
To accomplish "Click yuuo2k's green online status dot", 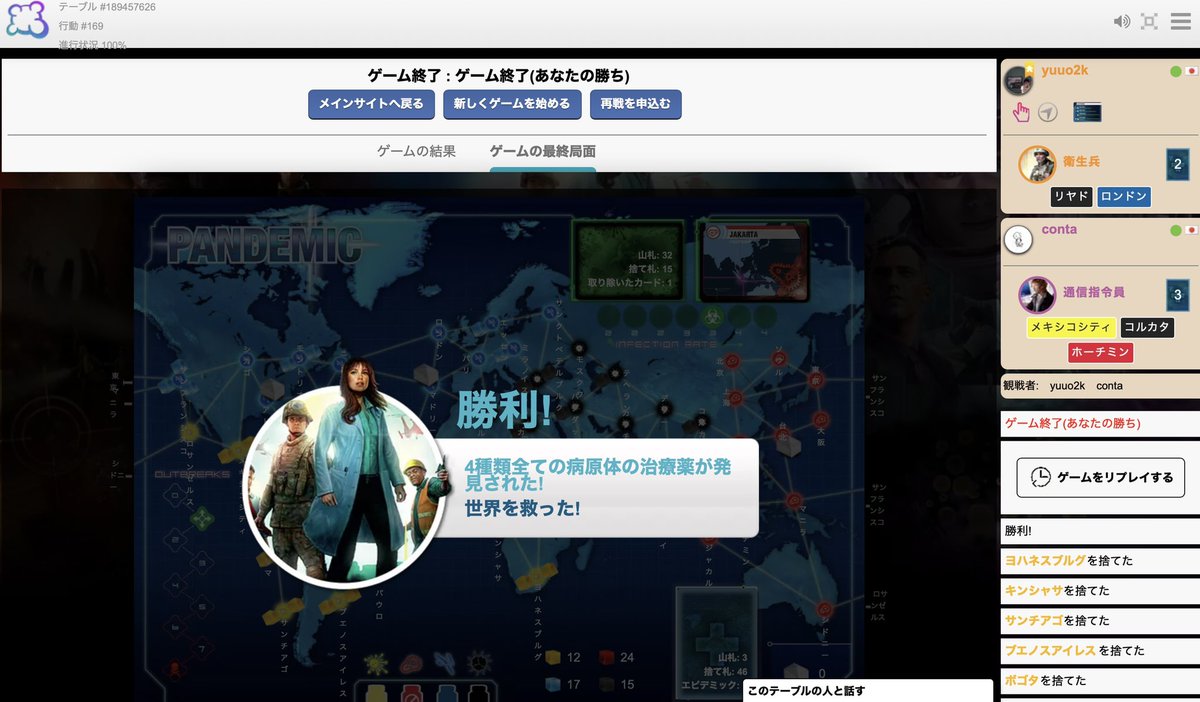I will (x=1176, y=71).
